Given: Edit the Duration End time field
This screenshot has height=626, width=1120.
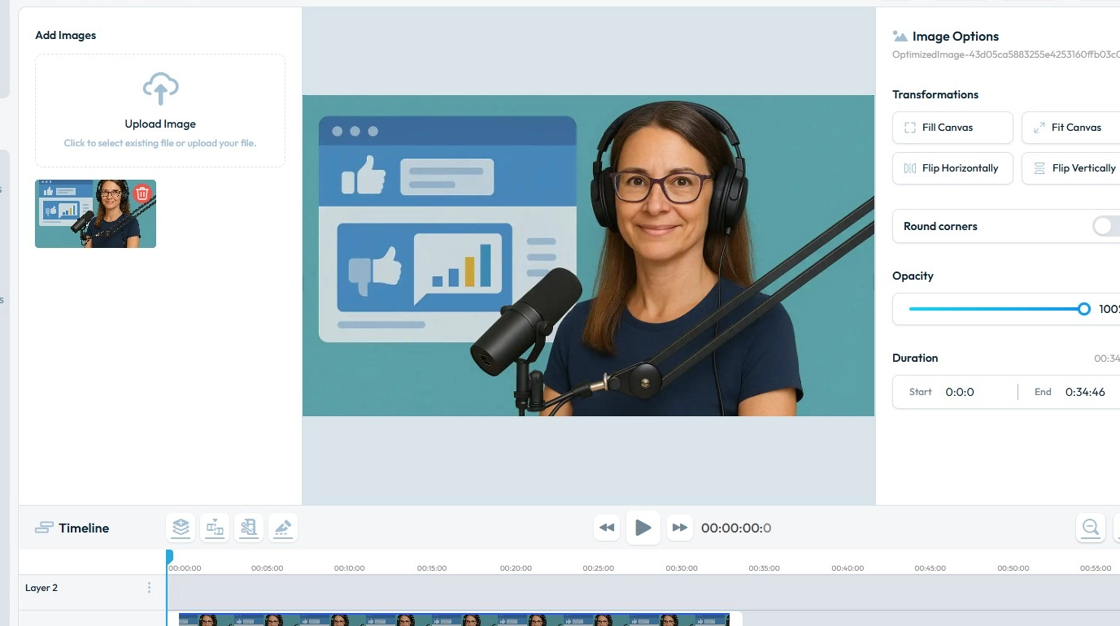Looking at the screenshot, I should click(1085, 392).
